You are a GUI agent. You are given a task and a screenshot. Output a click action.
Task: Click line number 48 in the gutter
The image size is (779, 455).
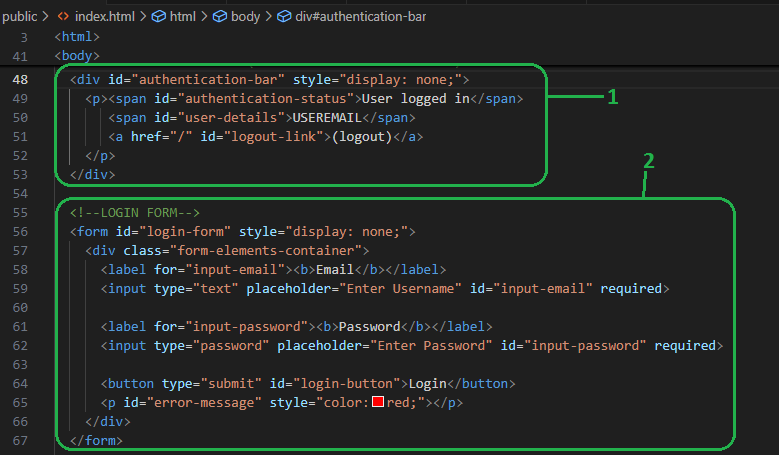[x=20, y=79]
